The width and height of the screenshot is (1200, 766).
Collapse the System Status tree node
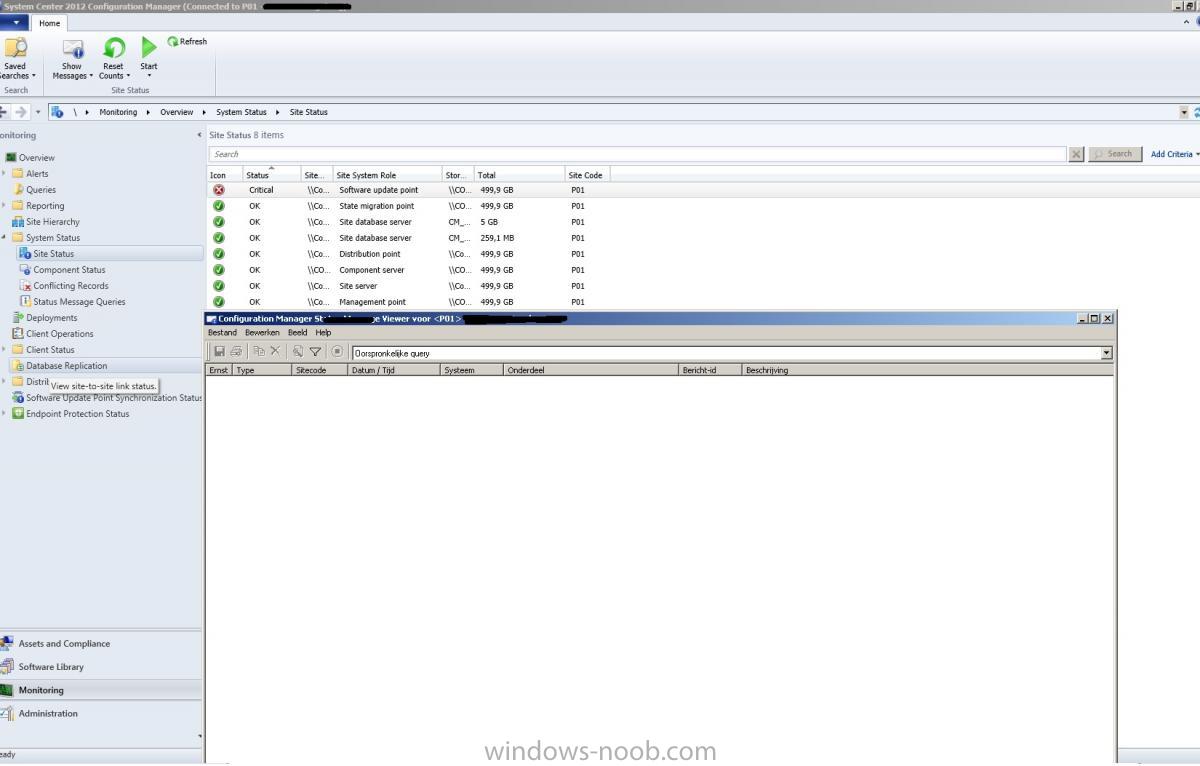4,238
